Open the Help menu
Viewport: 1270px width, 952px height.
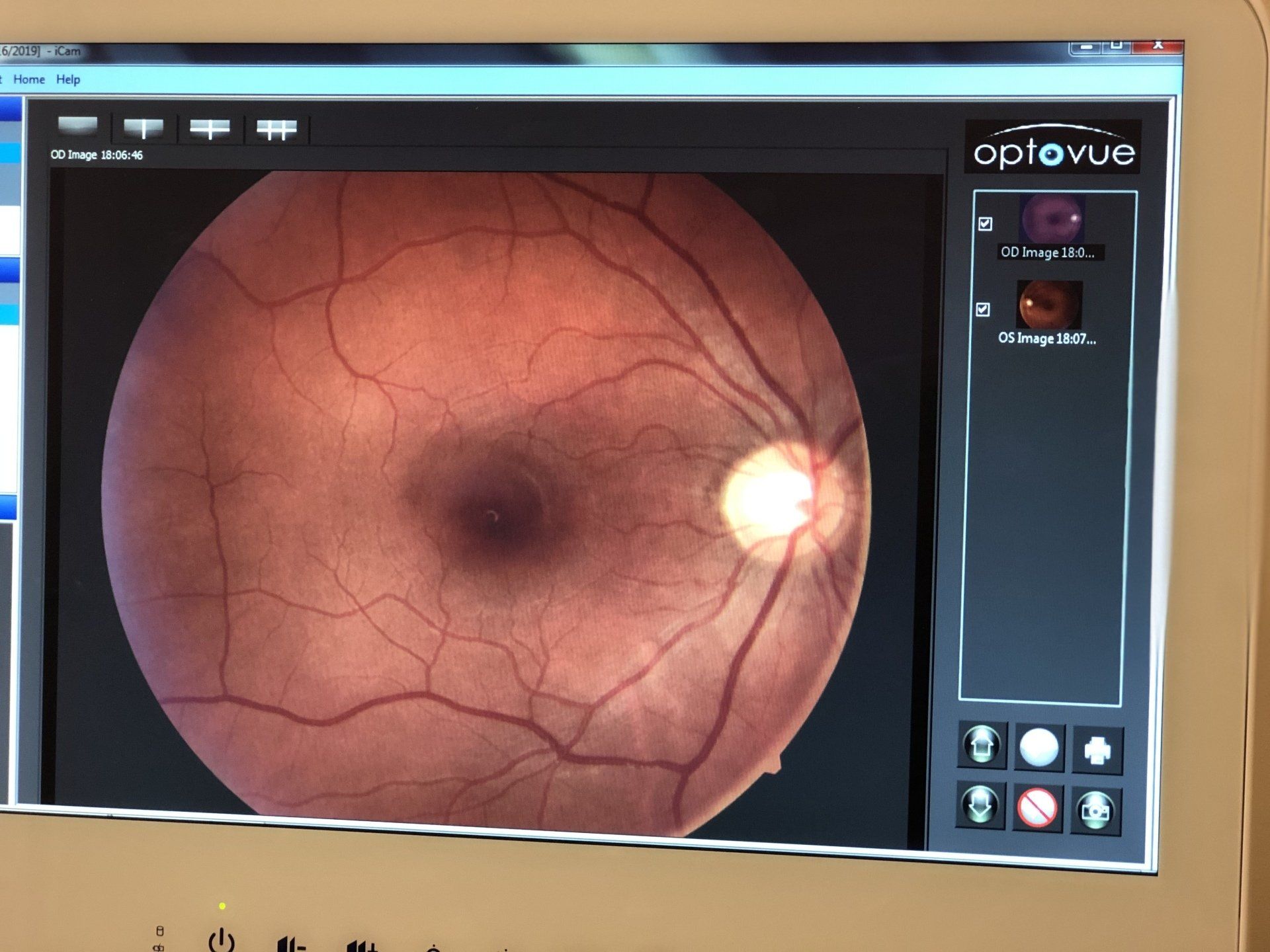[x=68, y=79]
